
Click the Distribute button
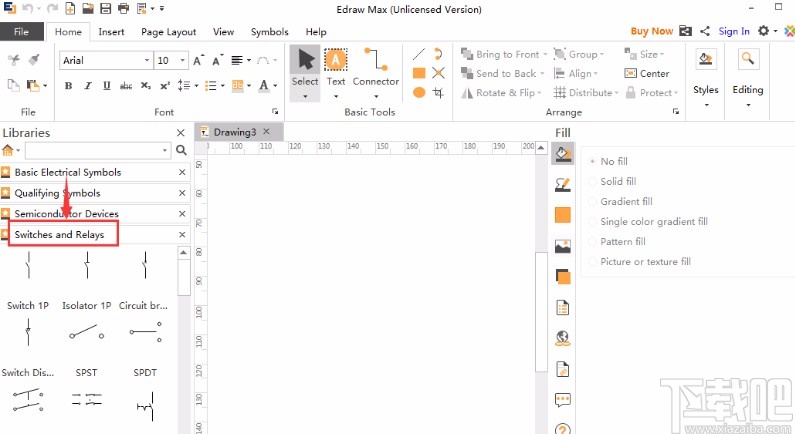tap(586, 93)
